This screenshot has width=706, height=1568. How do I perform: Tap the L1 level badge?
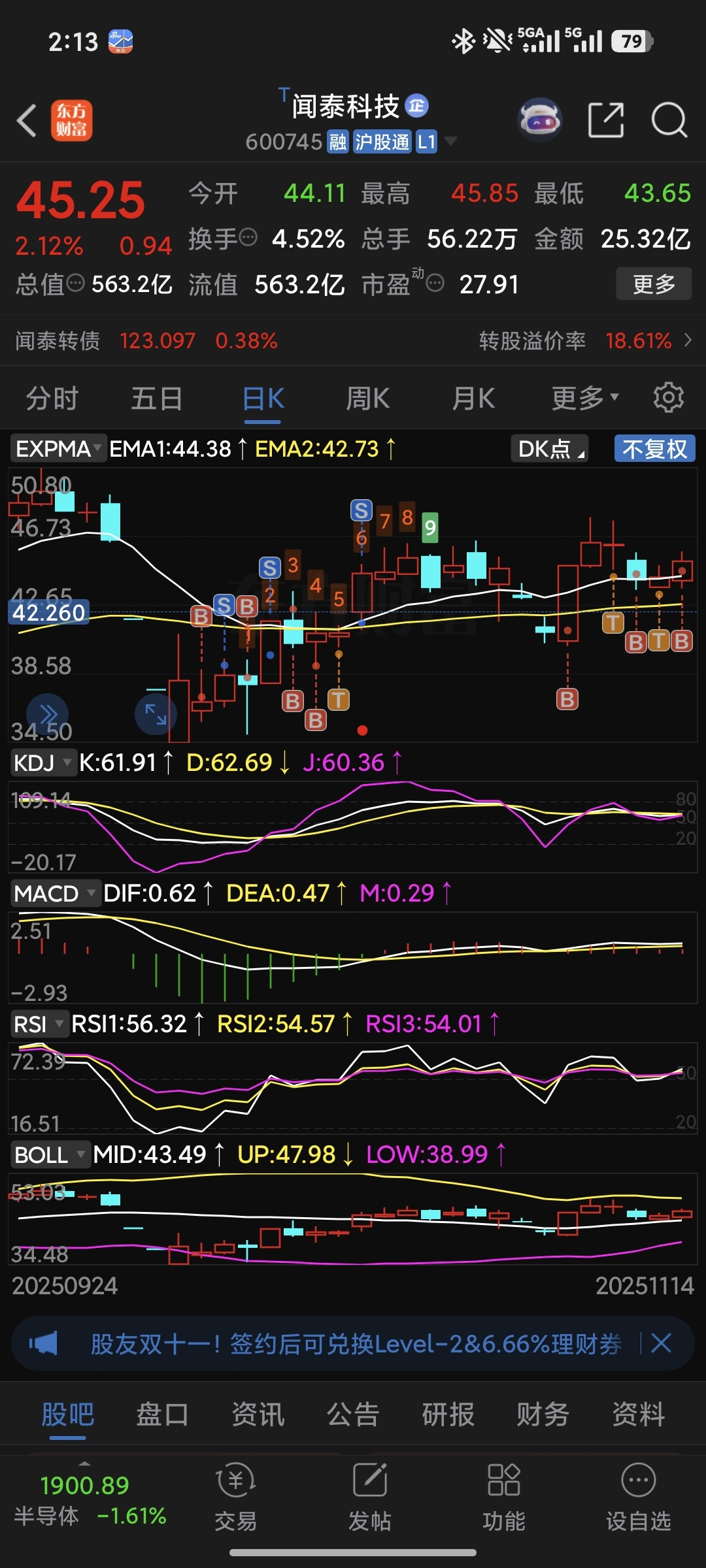[x=426, y=142]
